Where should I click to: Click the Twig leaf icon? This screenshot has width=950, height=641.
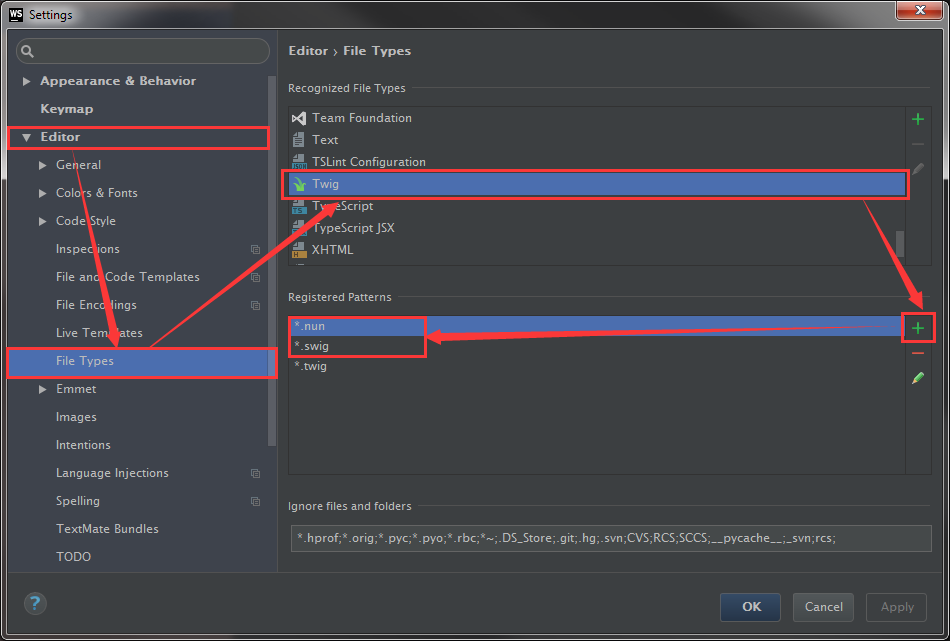[299, 184]
